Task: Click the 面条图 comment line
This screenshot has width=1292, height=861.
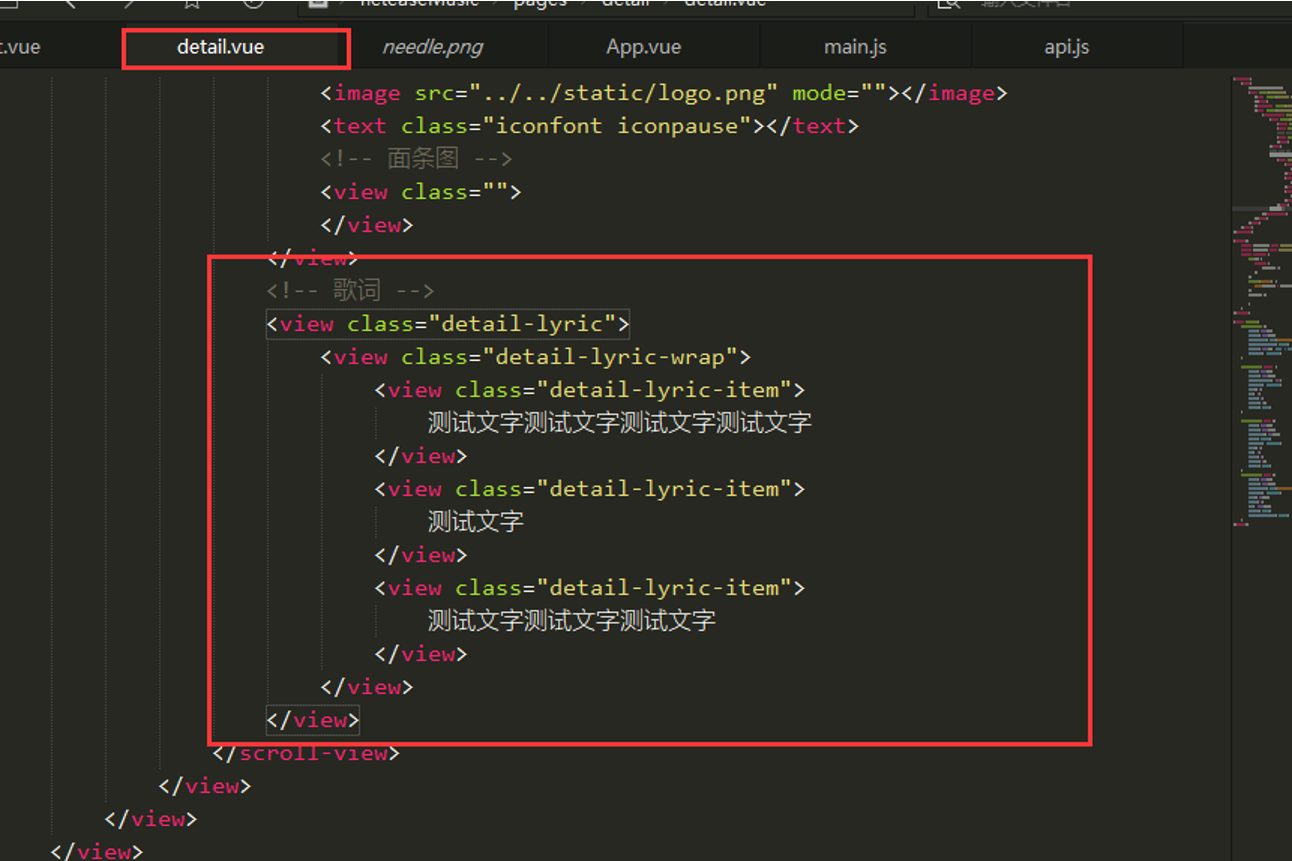Action: click(x=416, y=159)
